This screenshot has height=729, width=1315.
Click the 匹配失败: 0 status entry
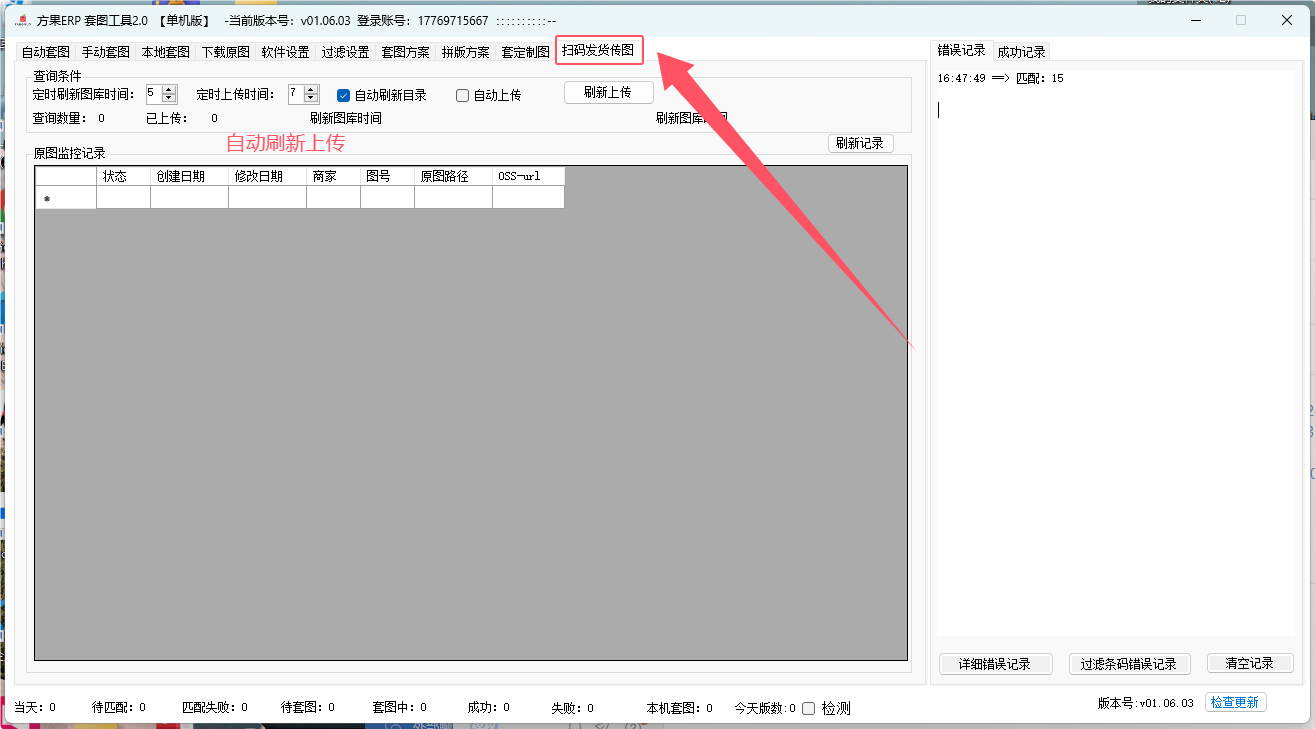click(215, 708)
